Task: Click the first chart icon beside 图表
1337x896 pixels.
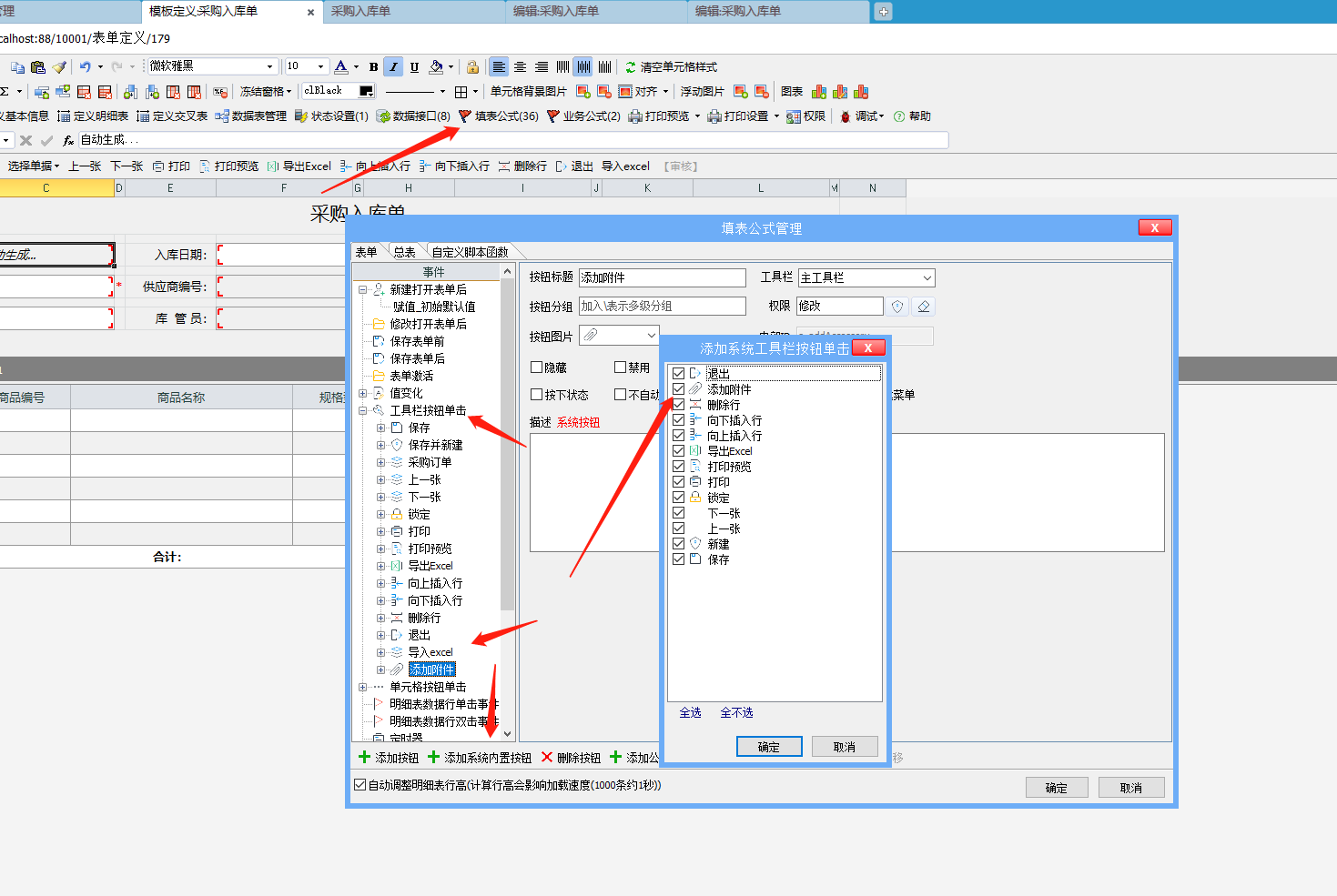Action: (x=819, y=91)
